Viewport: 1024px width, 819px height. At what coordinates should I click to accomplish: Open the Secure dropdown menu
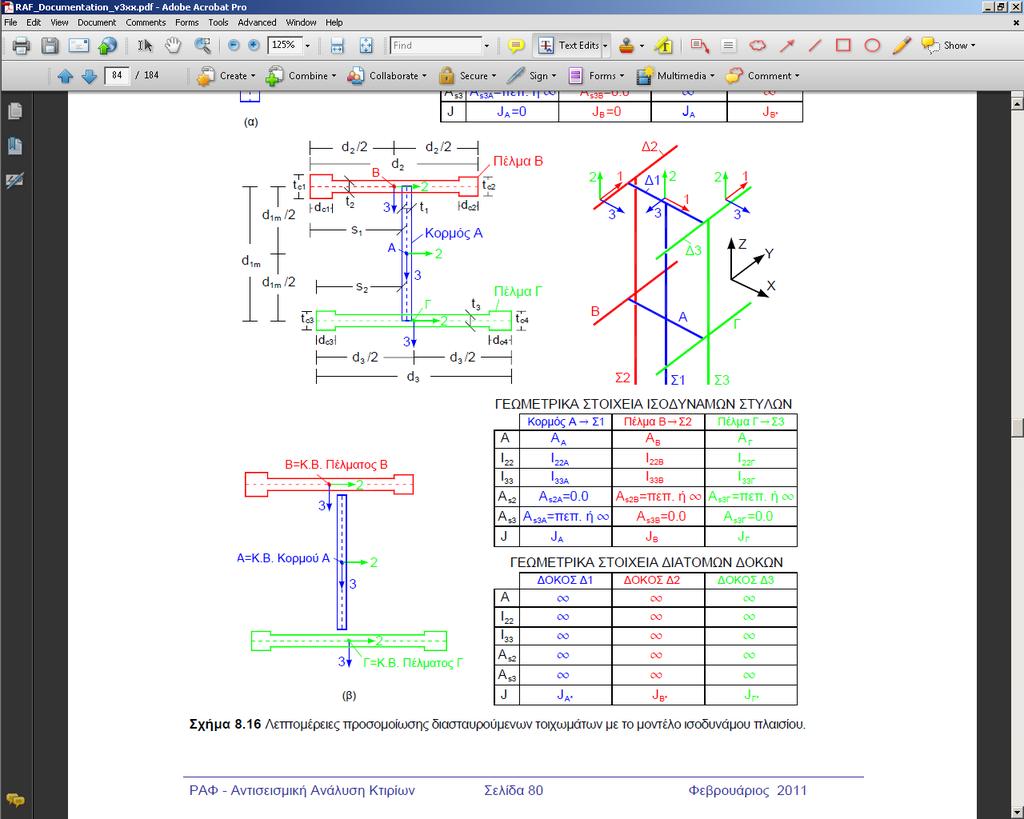(x=468, y=76)
